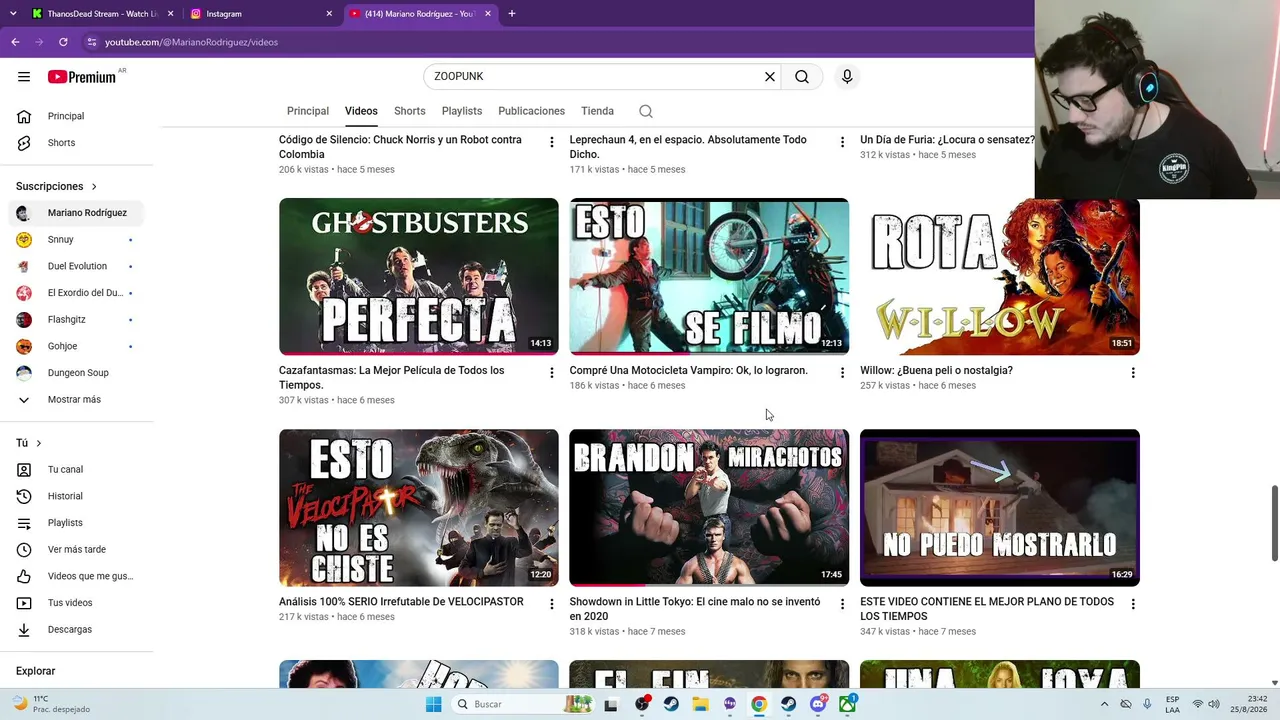Viewport: 1280px width, 720px height.
Task: Play the ROTA Willow thumbnail
Action: (1000, 276)
